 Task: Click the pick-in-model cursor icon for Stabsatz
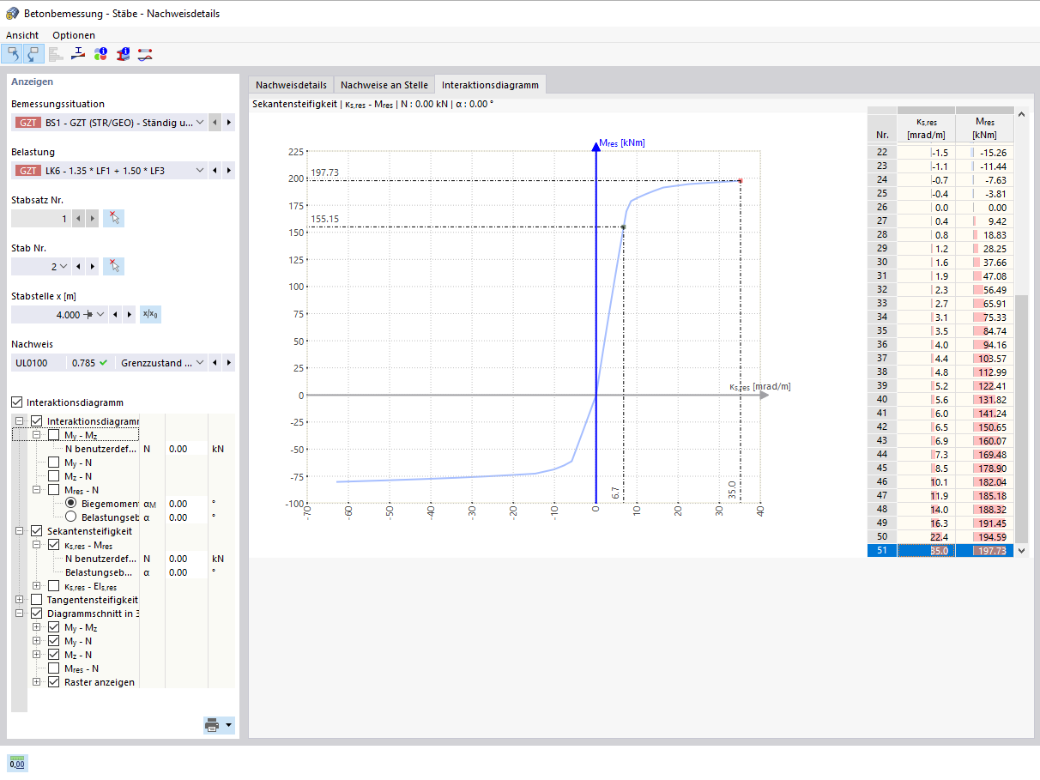113,218
